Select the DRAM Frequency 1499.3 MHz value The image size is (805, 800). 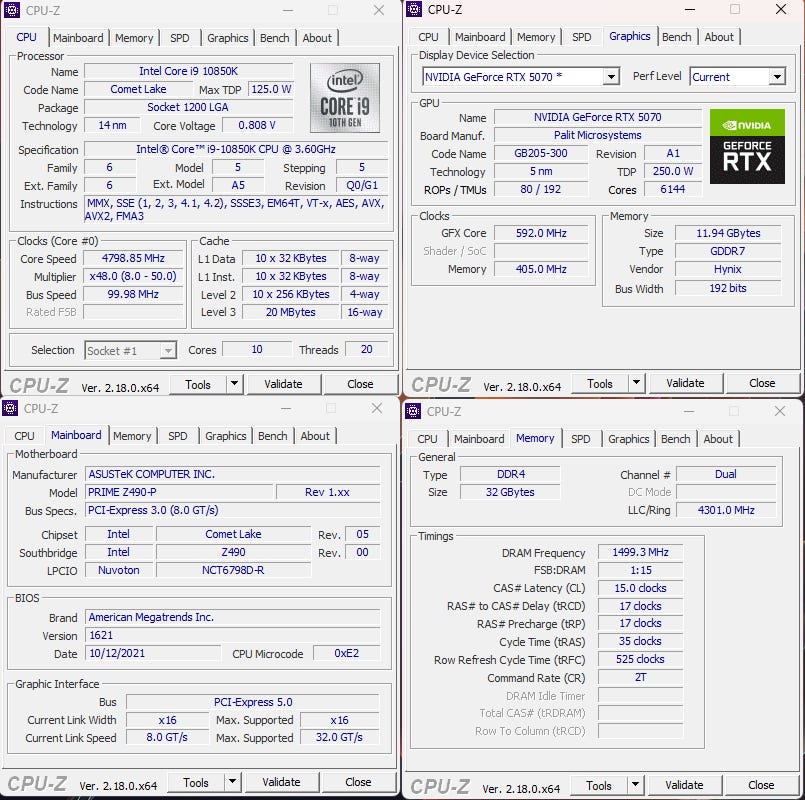(x=640, y=552)
